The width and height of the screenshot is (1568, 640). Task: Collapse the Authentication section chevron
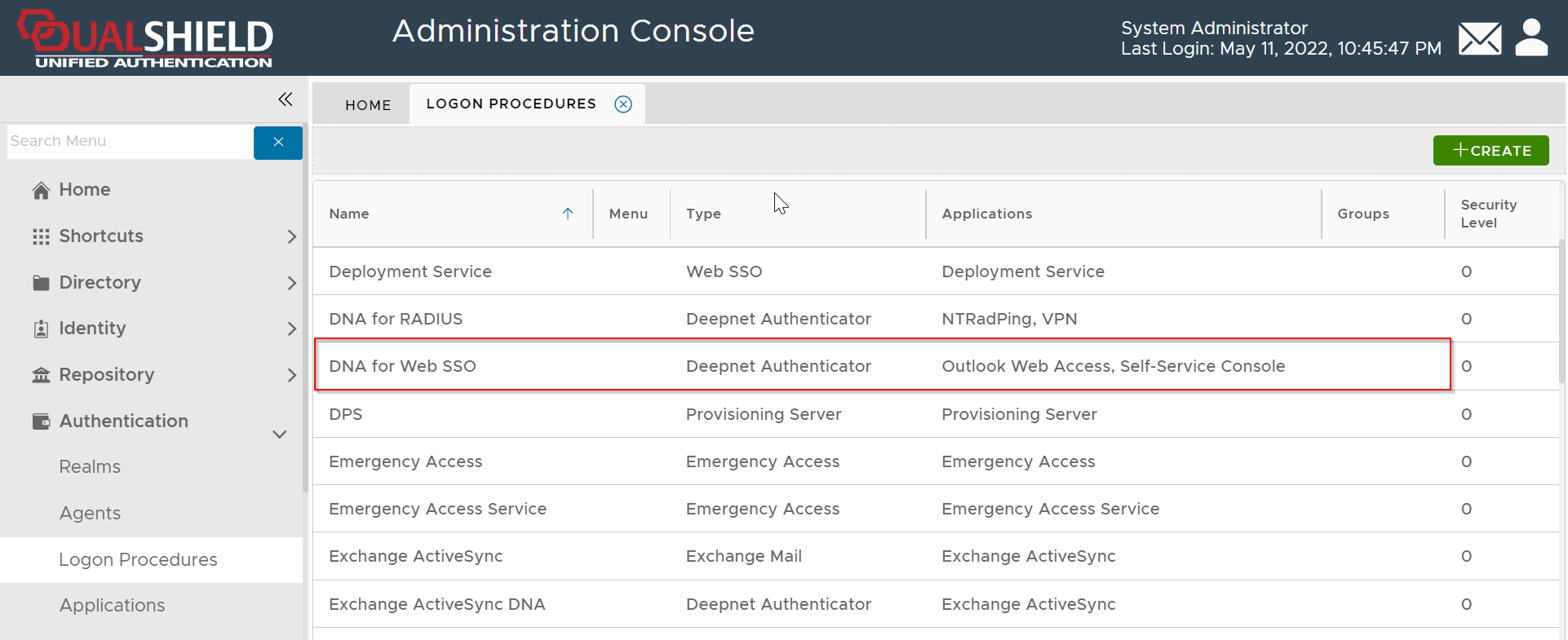(x=280, y=434)
